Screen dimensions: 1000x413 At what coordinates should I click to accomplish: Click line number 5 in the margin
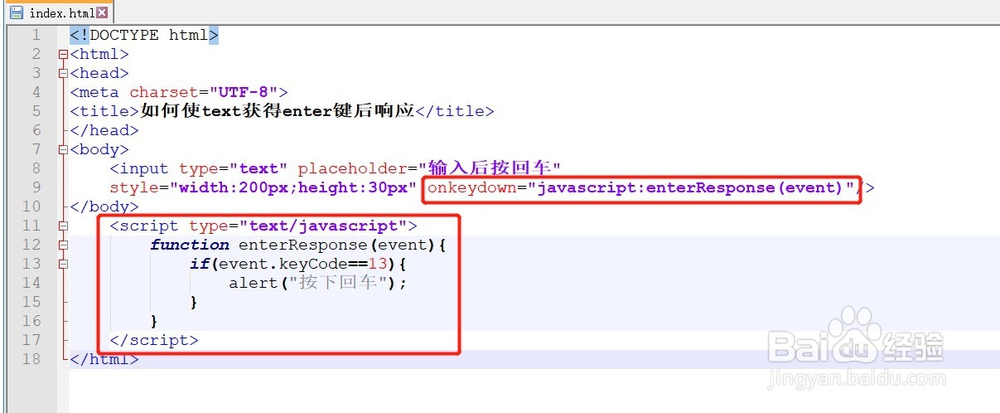35,112
